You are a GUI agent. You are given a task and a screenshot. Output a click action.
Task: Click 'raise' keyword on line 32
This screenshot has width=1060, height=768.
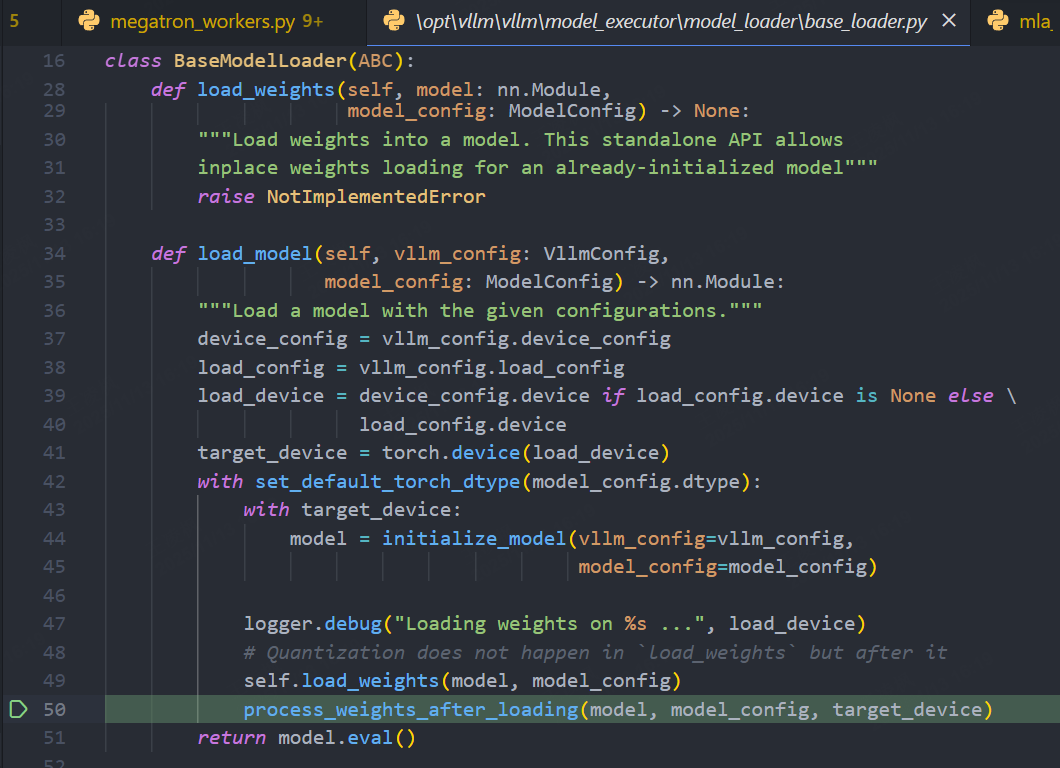226,197
